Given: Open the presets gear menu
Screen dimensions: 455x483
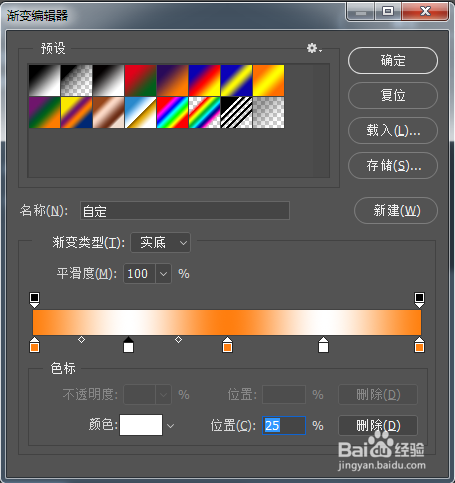Looking at the screenshot, I should pyautogui.click(x=314, y=49).
